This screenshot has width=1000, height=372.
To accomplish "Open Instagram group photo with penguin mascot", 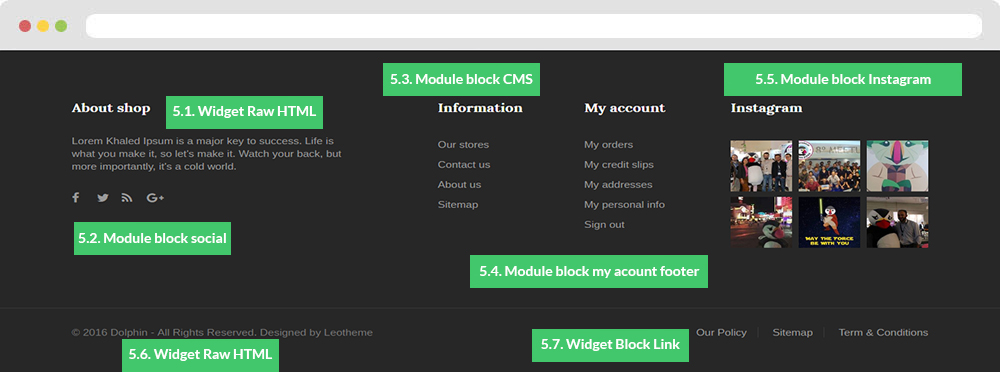I will [x=761, y=166].
